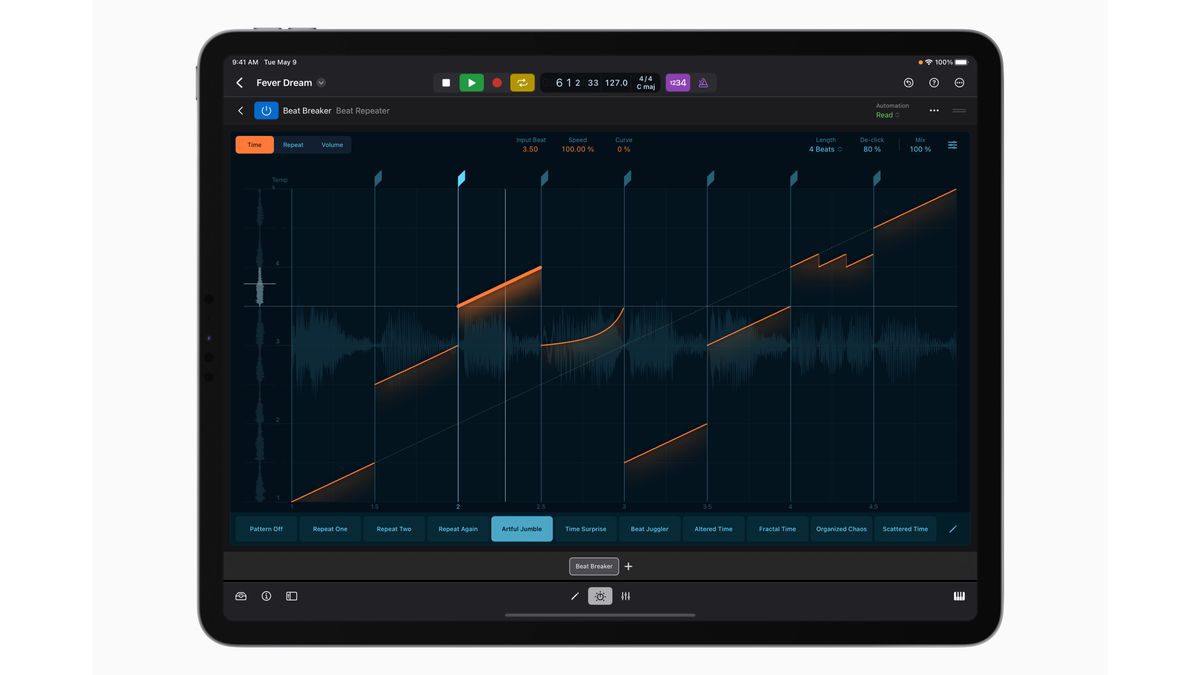Open the Automation Read mode dropdown
Screen dimensions: 1200x675
886,115
